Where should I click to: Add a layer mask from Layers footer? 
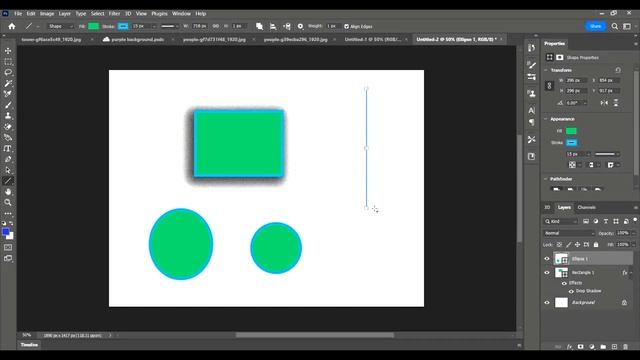pos(580,347)
